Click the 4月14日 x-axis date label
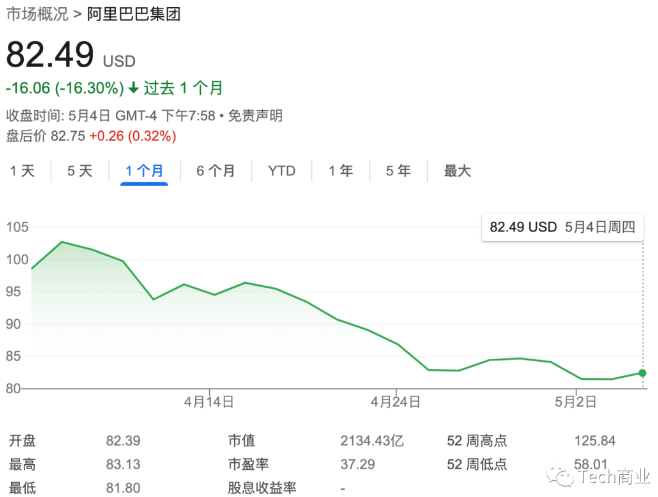658x497 pixels. 209,402
